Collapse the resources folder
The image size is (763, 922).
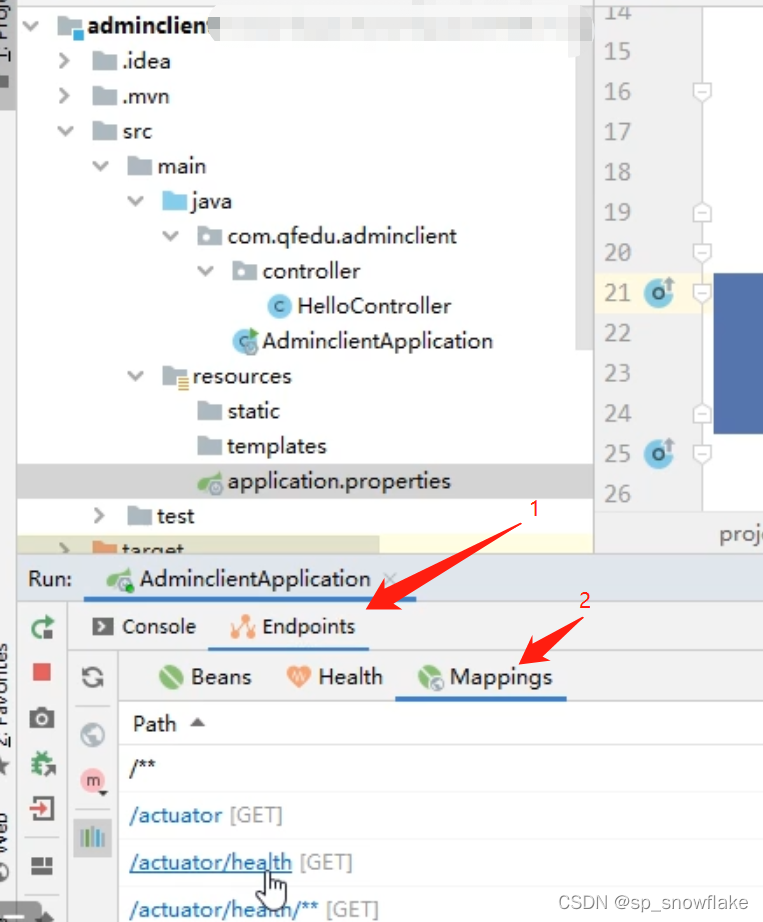[136, 376]
